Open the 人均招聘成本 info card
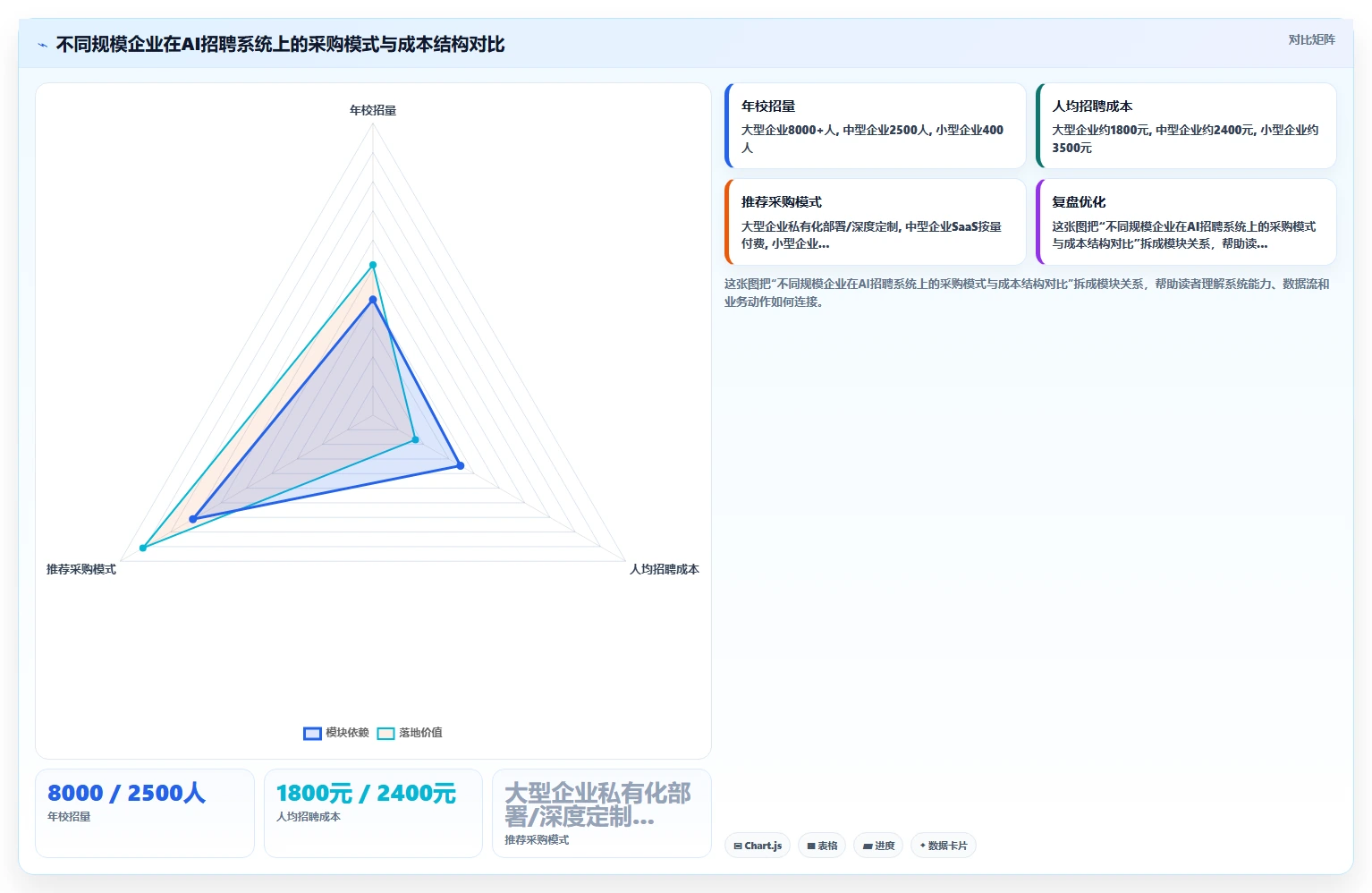The height and width of the screenshot is (893, 1372). [x=1186, y=126]
